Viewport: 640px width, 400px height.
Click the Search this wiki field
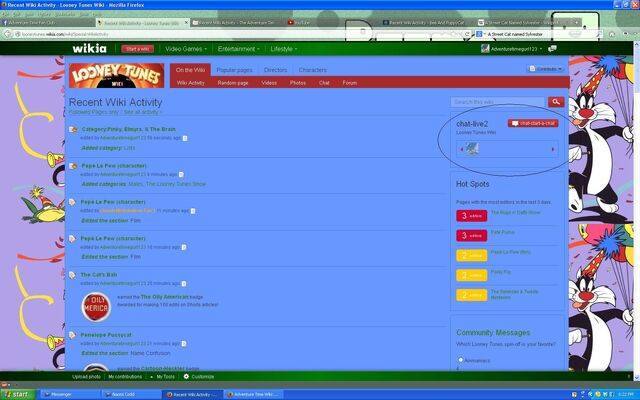[x=498, y=102]
